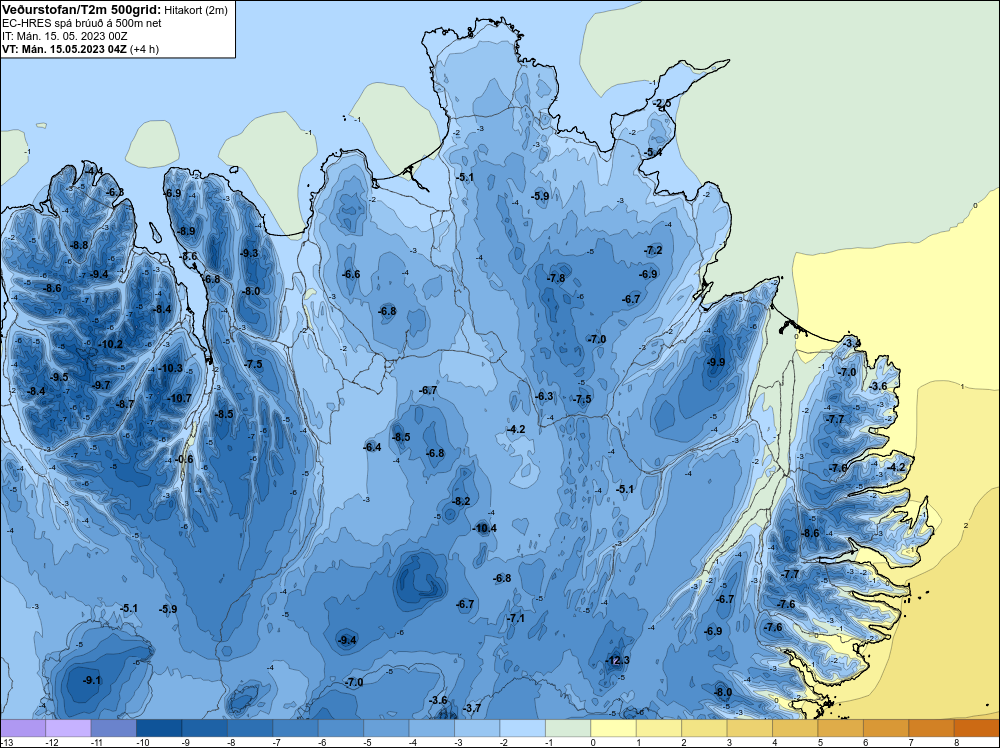Click yellow legend swatch between 0 and 1

614,728
